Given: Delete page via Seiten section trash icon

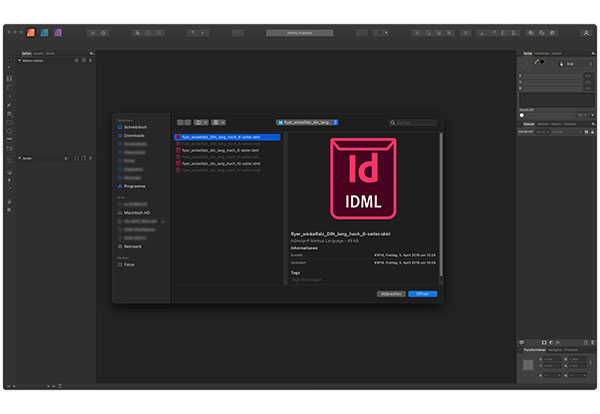Looking at the screenshot, I should point(90,158).
